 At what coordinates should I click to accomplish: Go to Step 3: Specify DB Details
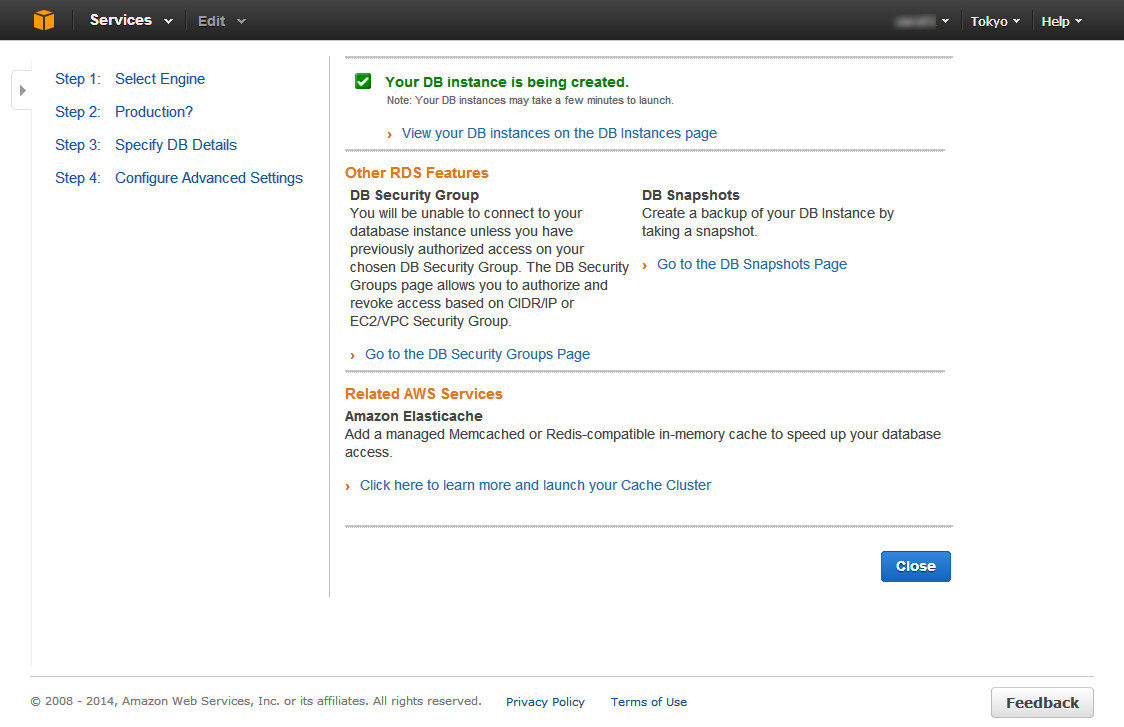point(146,145)
